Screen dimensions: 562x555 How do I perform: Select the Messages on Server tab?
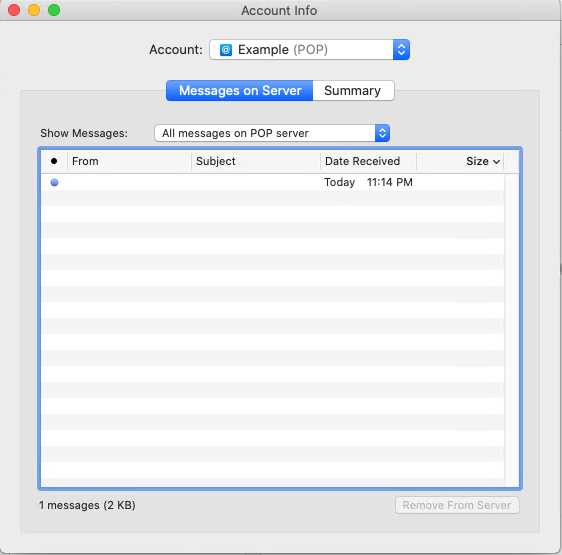point(240,91)
